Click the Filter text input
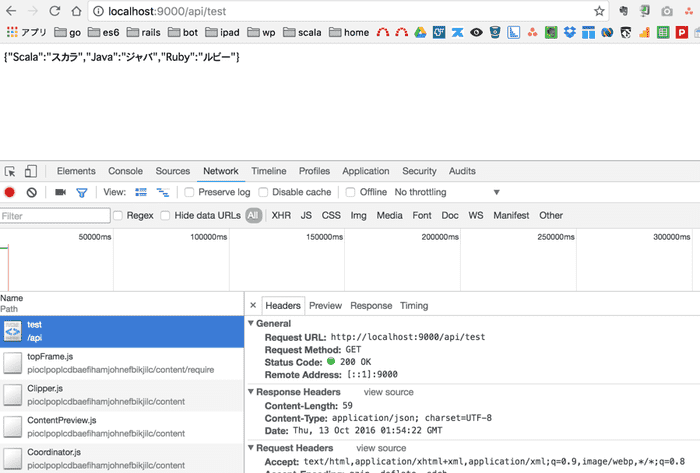The image size is (700, 473). coord(55,215)
